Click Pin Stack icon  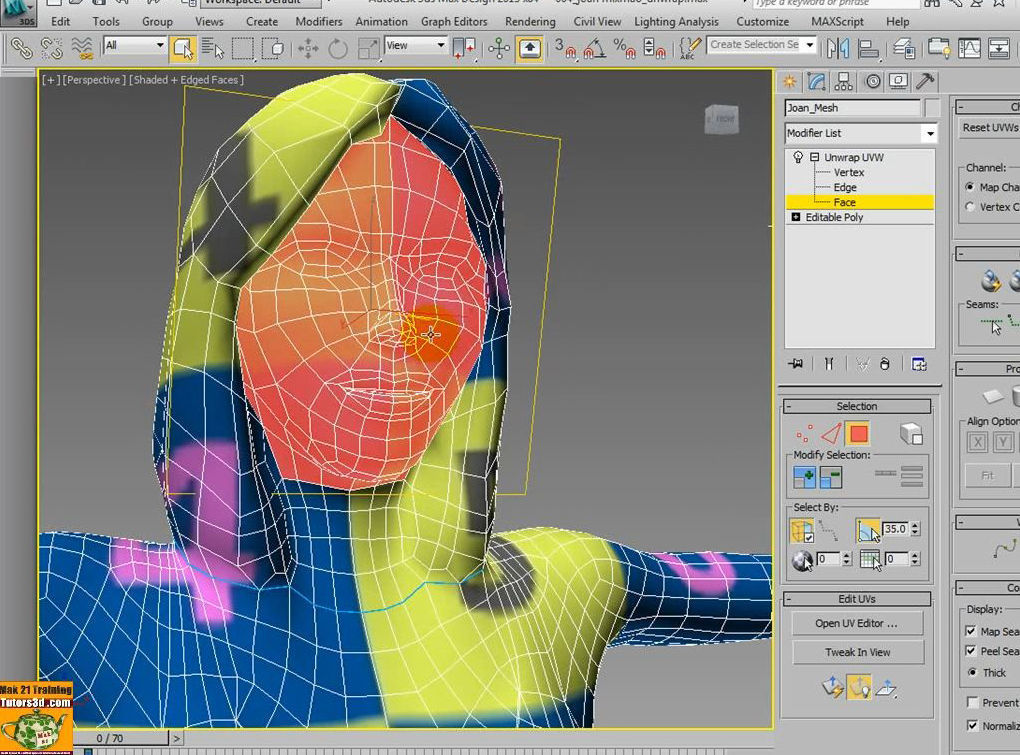coord(796,364)
